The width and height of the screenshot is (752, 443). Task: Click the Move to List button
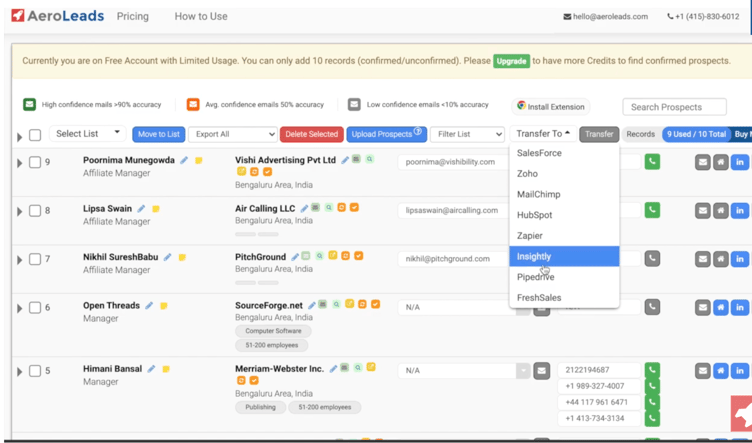point(159,134)
